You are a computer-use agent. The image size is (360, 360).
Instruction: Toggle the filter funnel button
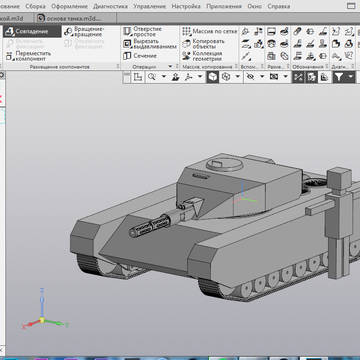(339, 77)
